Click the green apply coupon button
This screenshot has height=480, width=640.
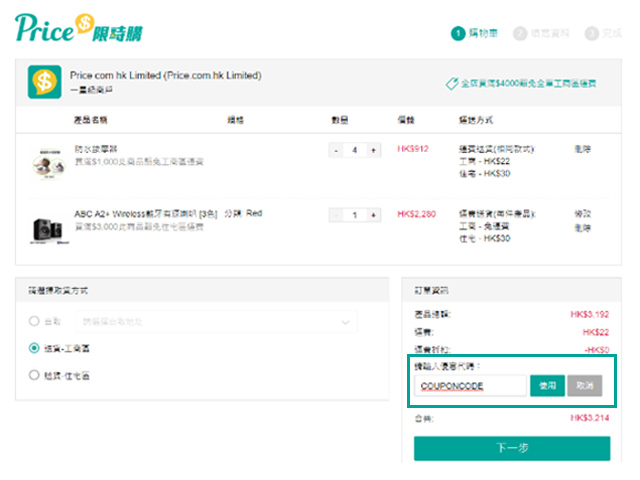click(x=547, y=386)
